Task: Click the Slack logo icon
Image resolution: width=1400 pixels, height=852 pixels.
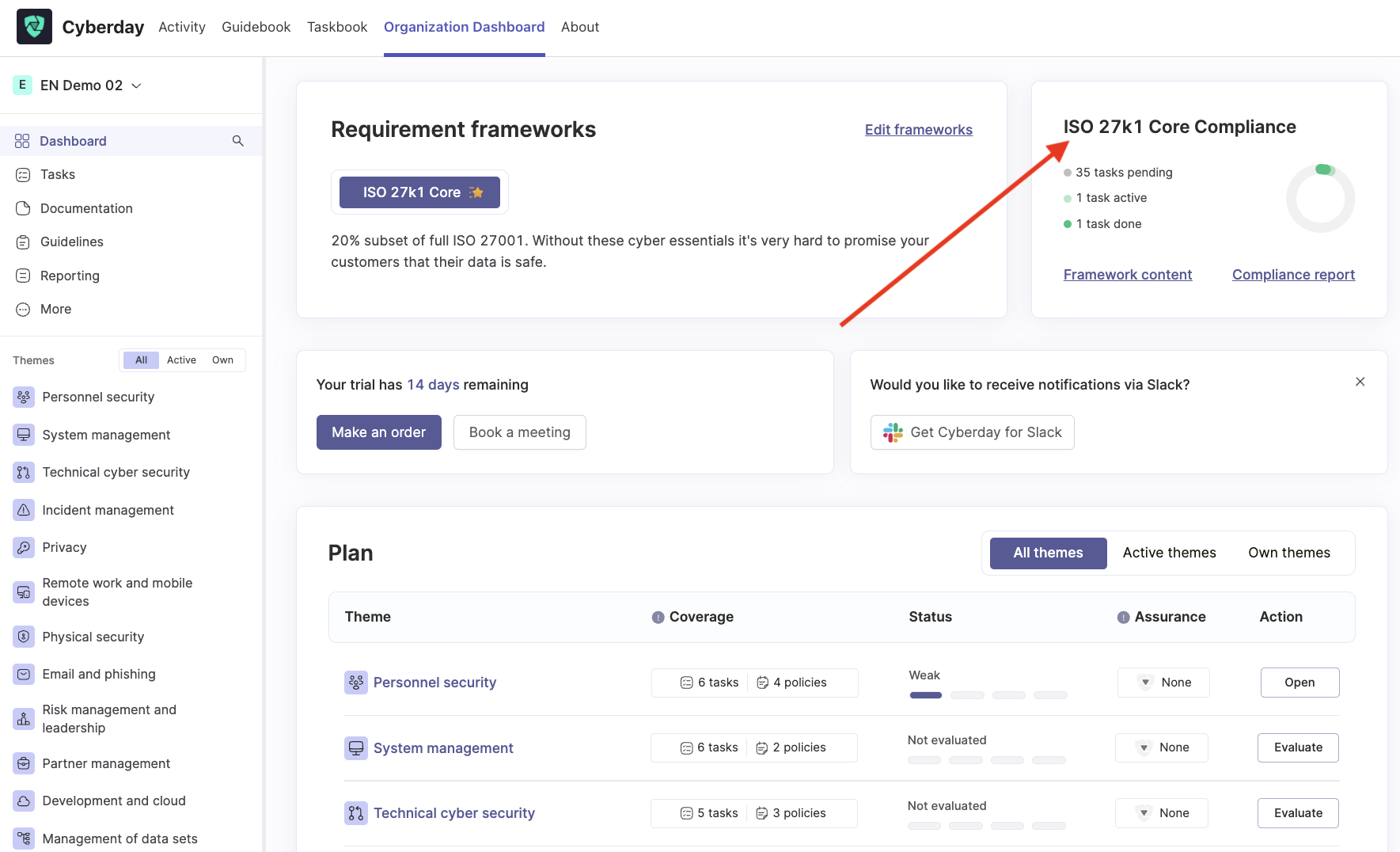Action: (x=893, y=432)
